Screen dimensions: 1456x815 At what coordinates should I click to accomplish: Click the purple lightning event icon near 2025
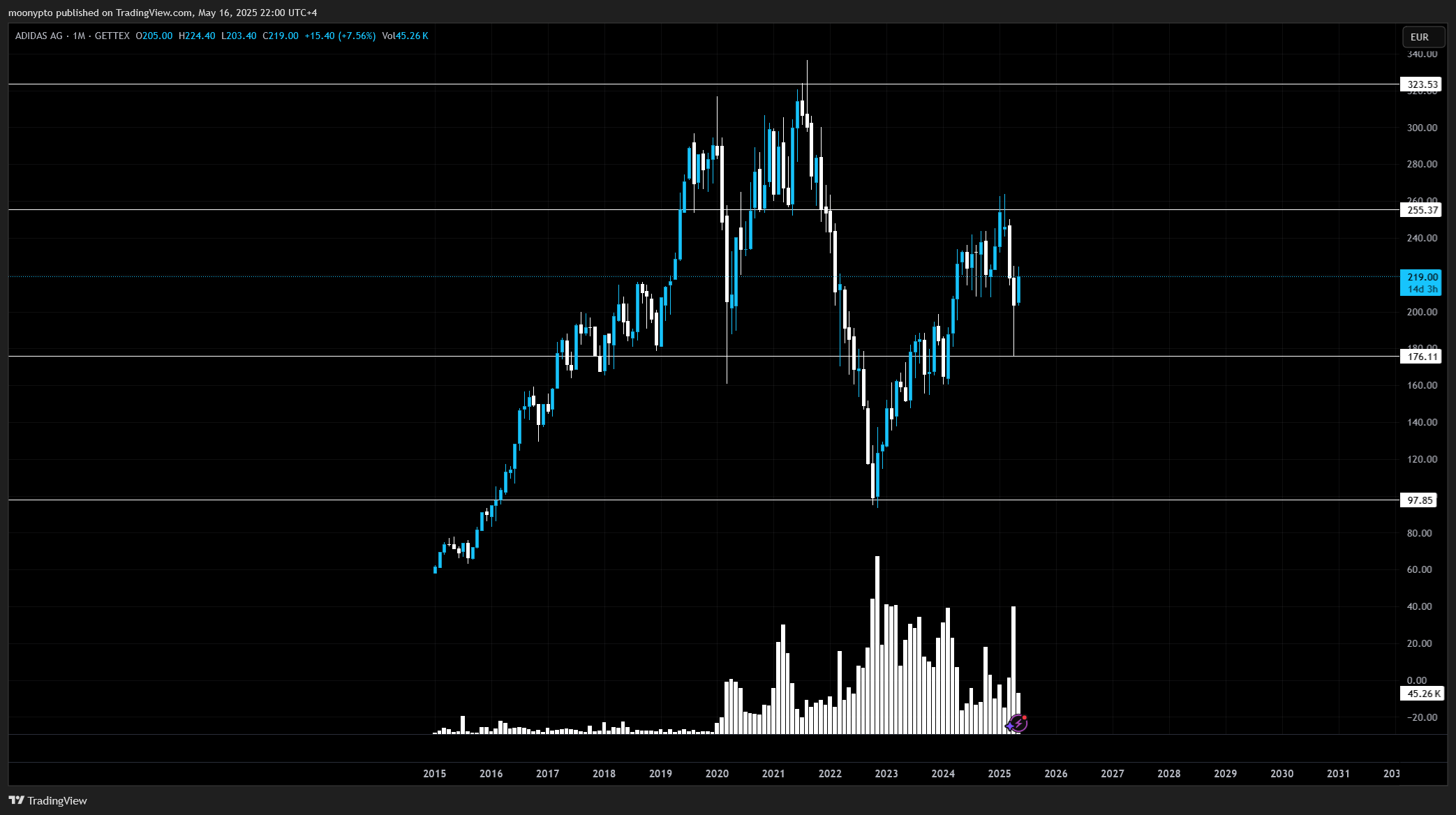coord(1018,723)
